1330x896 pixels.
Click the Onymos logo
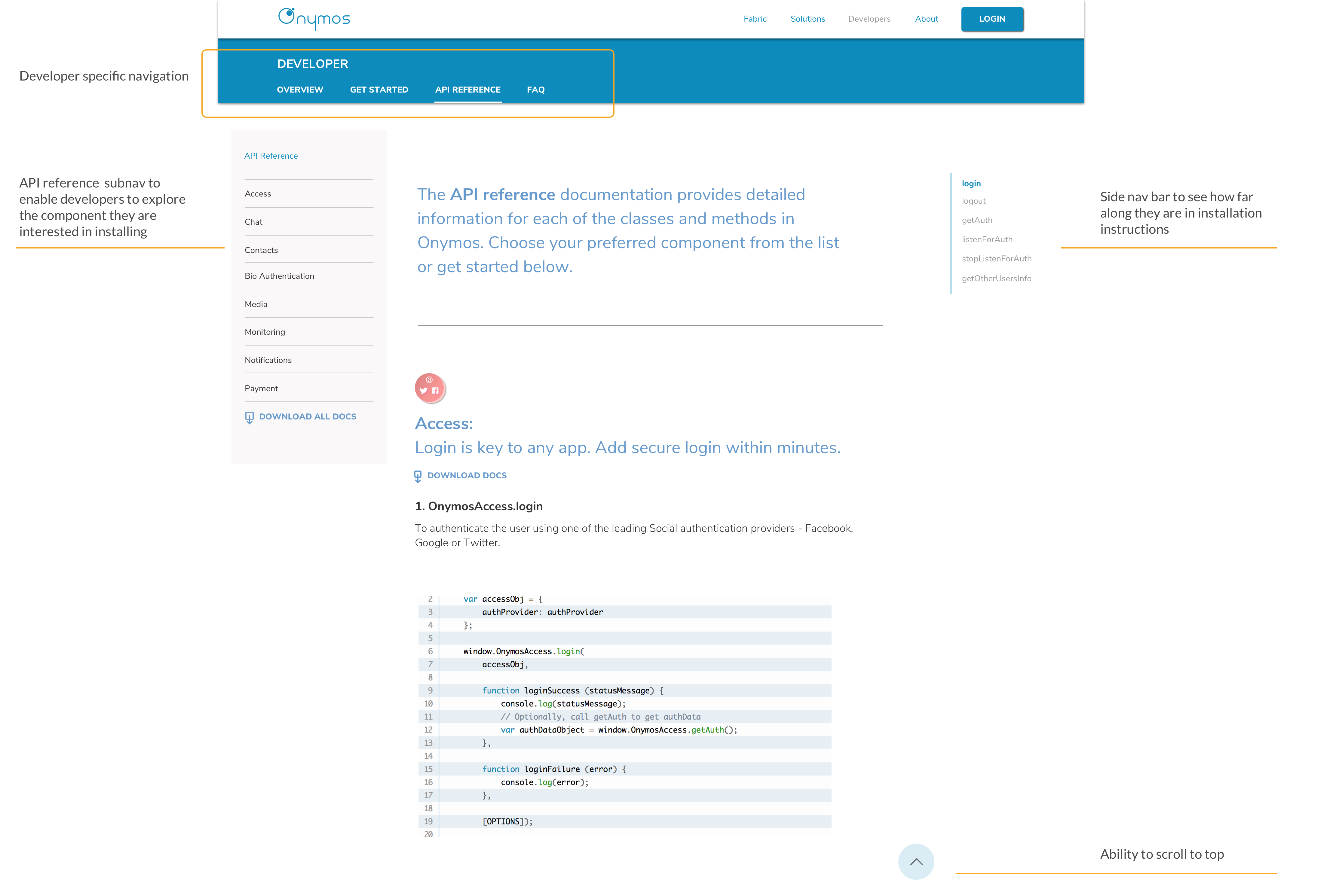click(314, 19)
